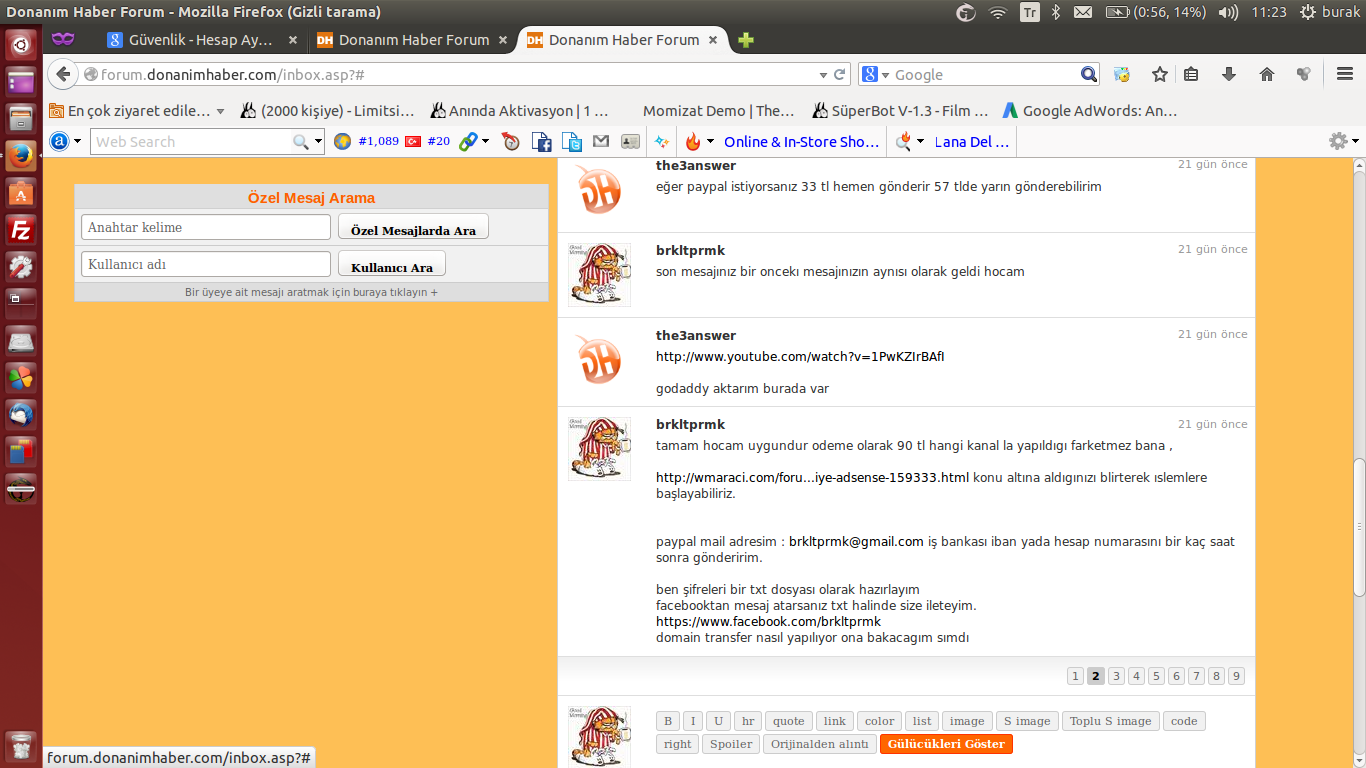Click the Facebook icon in the toolbar
This screenshot has width=1366, height=768.
pyautogui.click(x=541, y=142)
